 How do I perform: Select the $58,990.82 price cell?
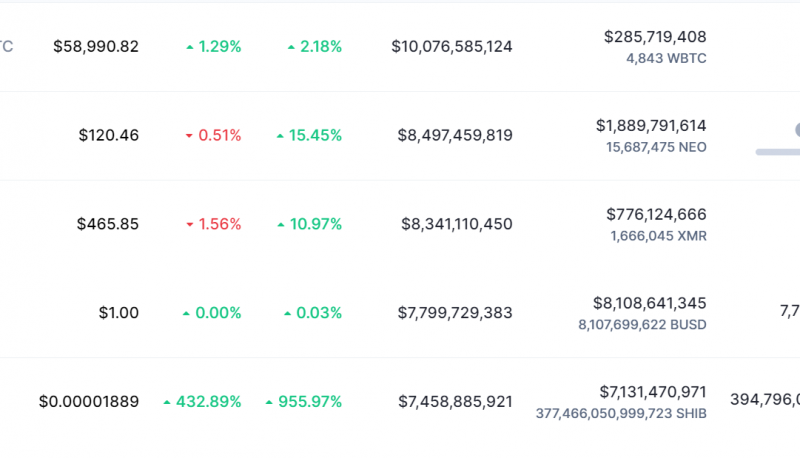[x=96, y=47]
